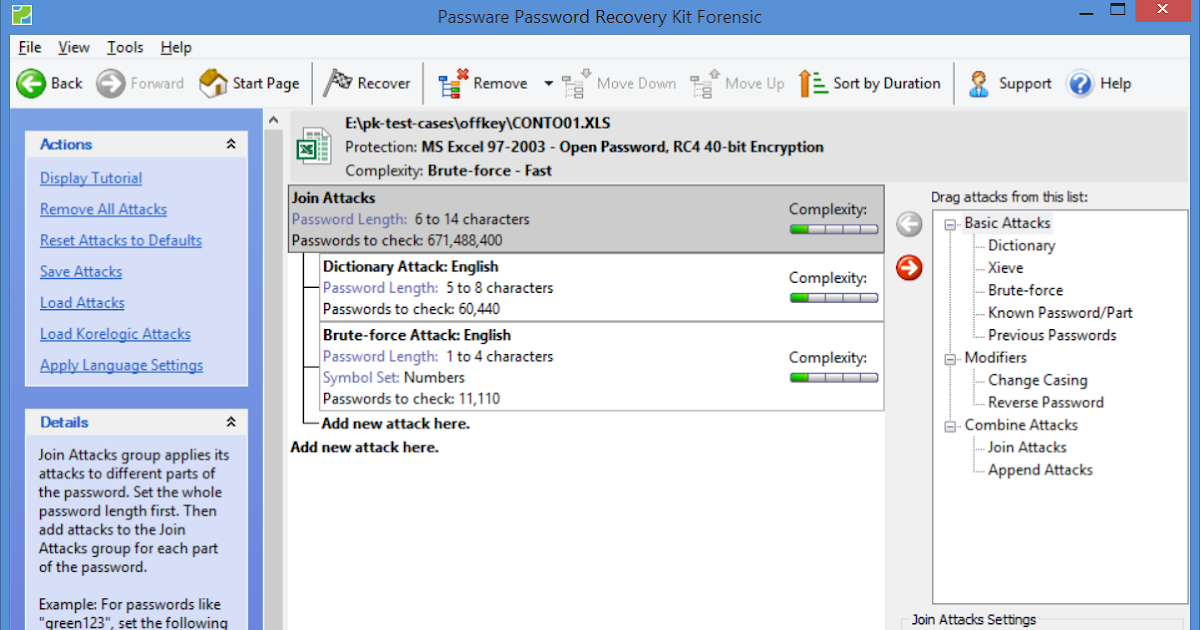Click the Save Attacks link

[81, 271]
